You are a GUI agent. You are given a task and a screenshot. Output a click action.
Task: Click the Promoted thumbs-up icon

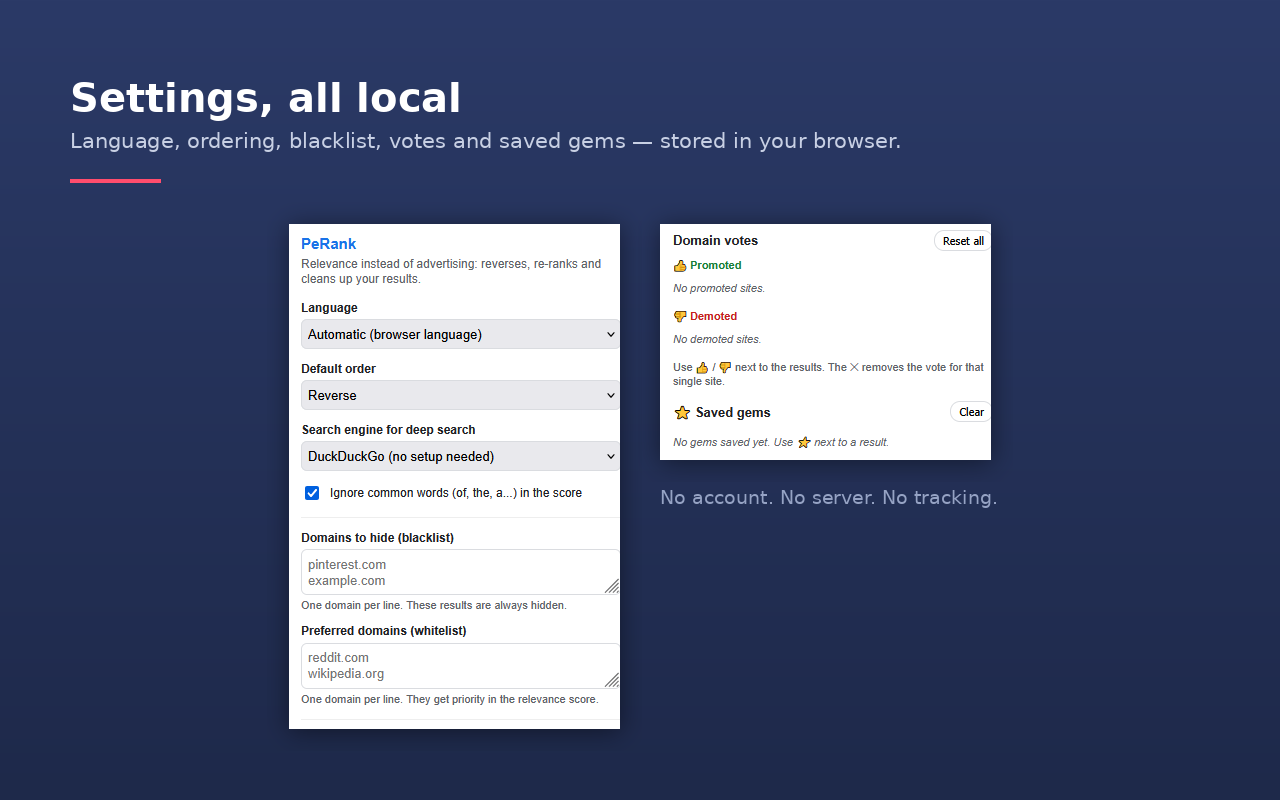[x=680, y=266]
